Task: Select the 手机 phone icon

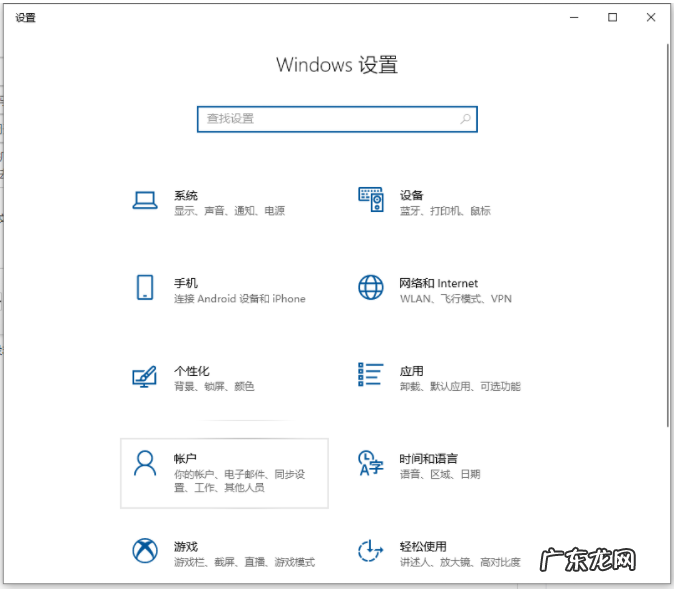Action: [145, 287]
